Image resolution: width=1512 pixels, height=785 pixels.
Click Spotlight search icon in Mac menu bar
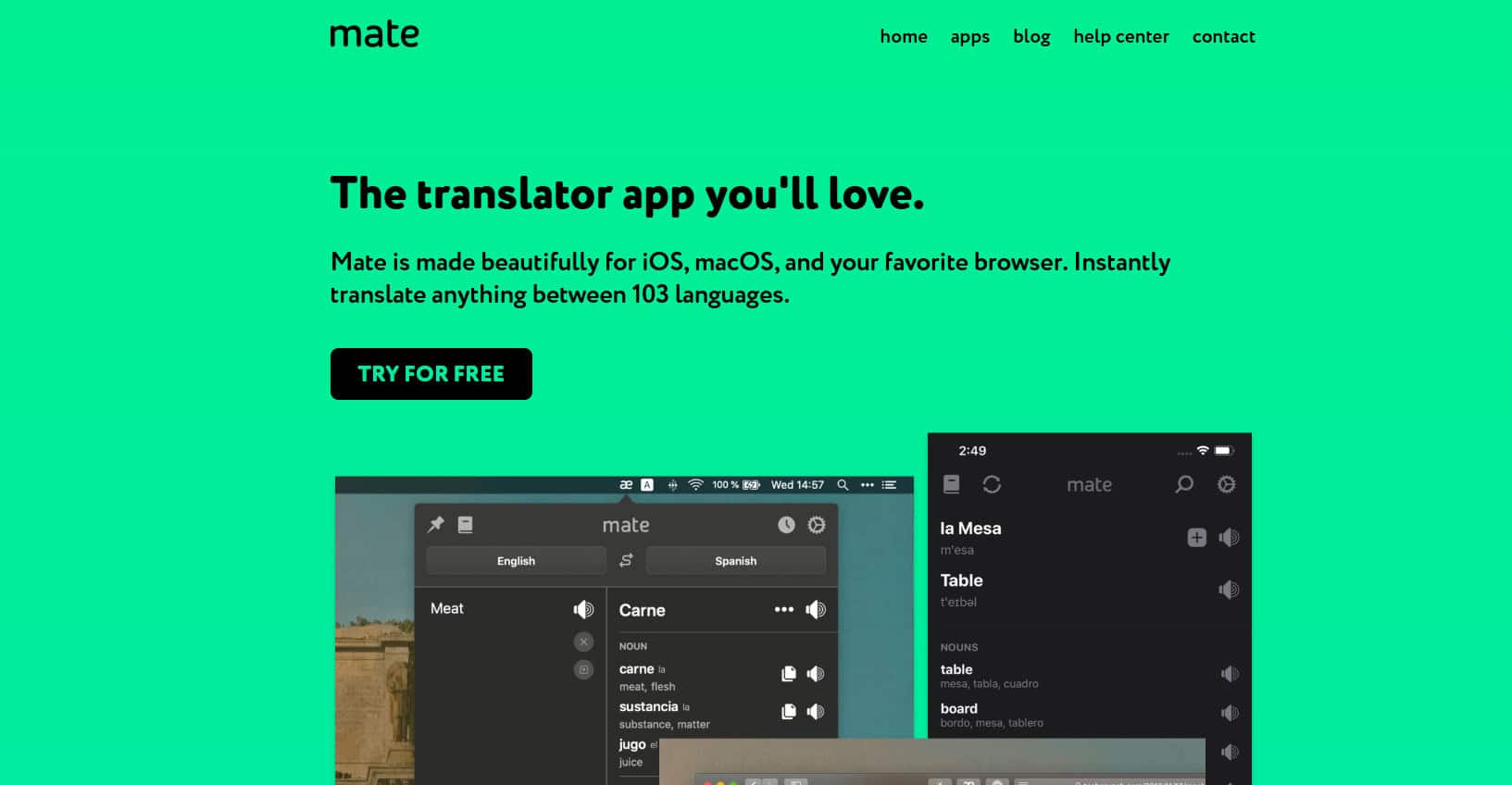(843, 484)
